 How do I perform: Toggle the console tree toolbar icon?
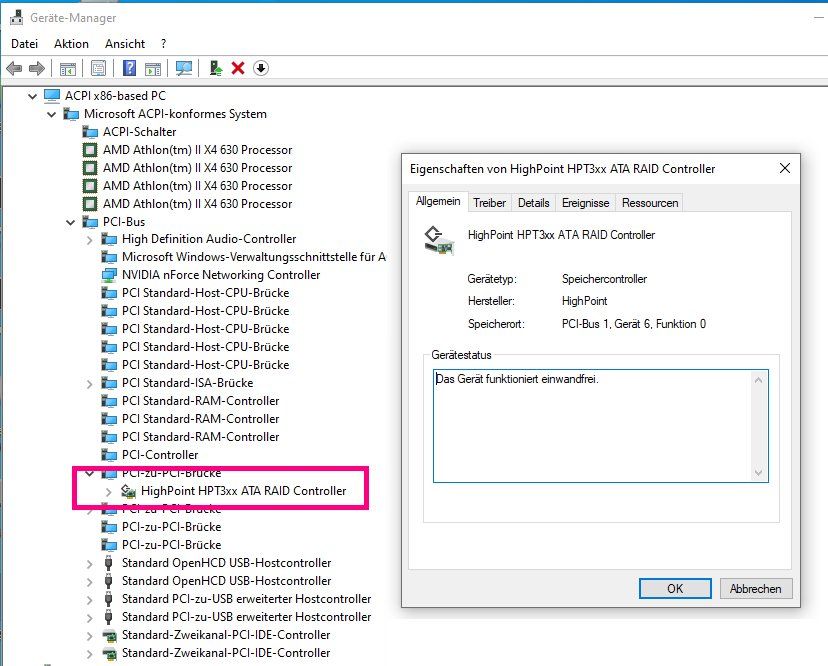coord(68,68)
